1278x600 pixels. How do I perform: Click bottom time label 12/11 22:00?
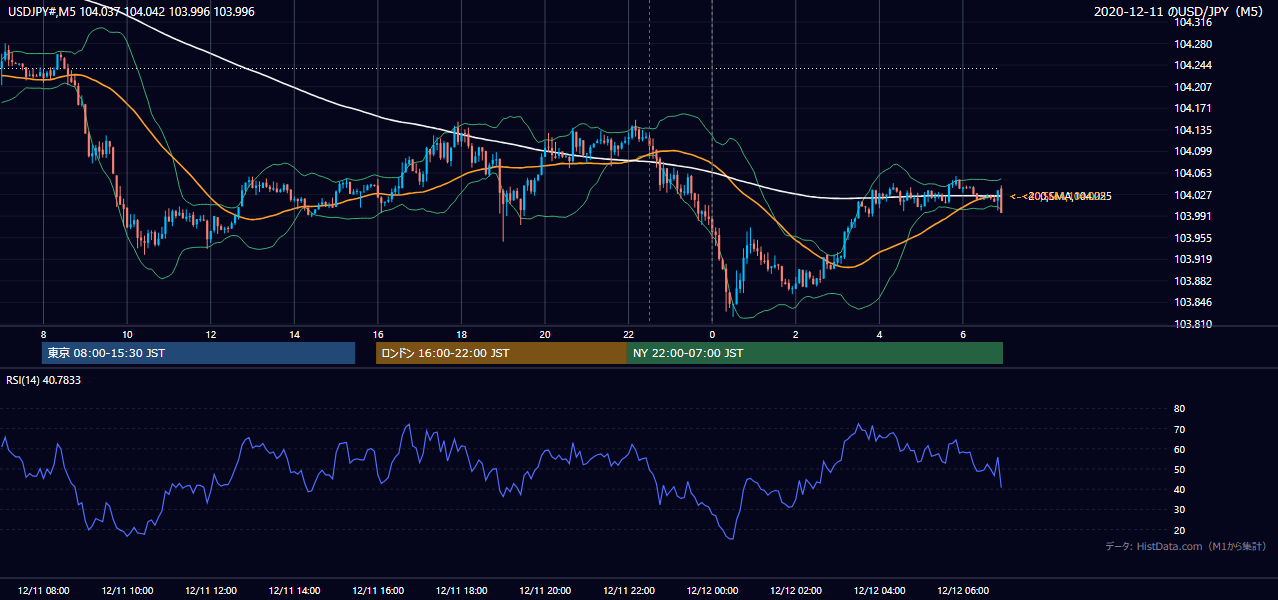pyautogui.click(x=628, y=591)
